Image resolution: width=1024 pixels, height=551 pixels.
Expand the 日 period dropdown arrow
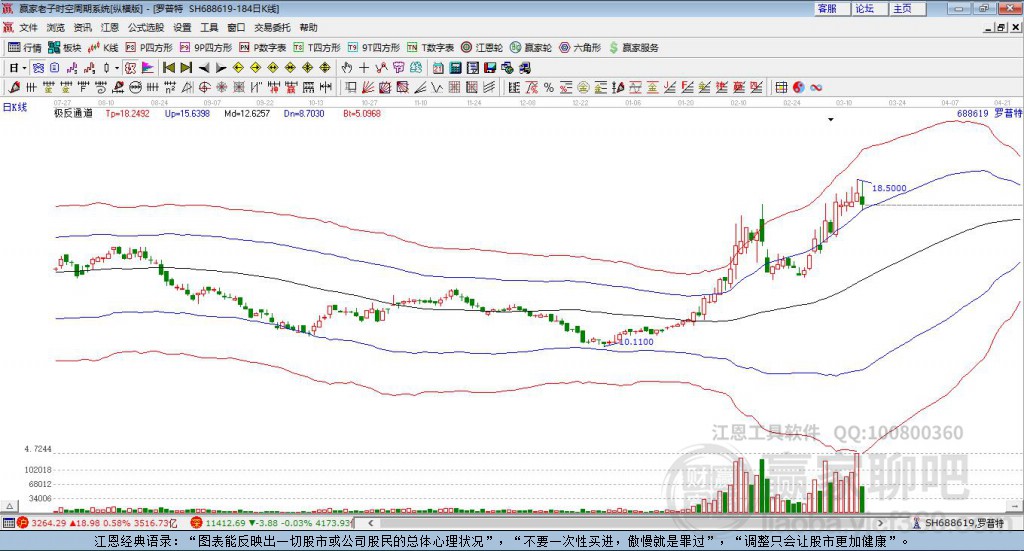pos(25,68)
